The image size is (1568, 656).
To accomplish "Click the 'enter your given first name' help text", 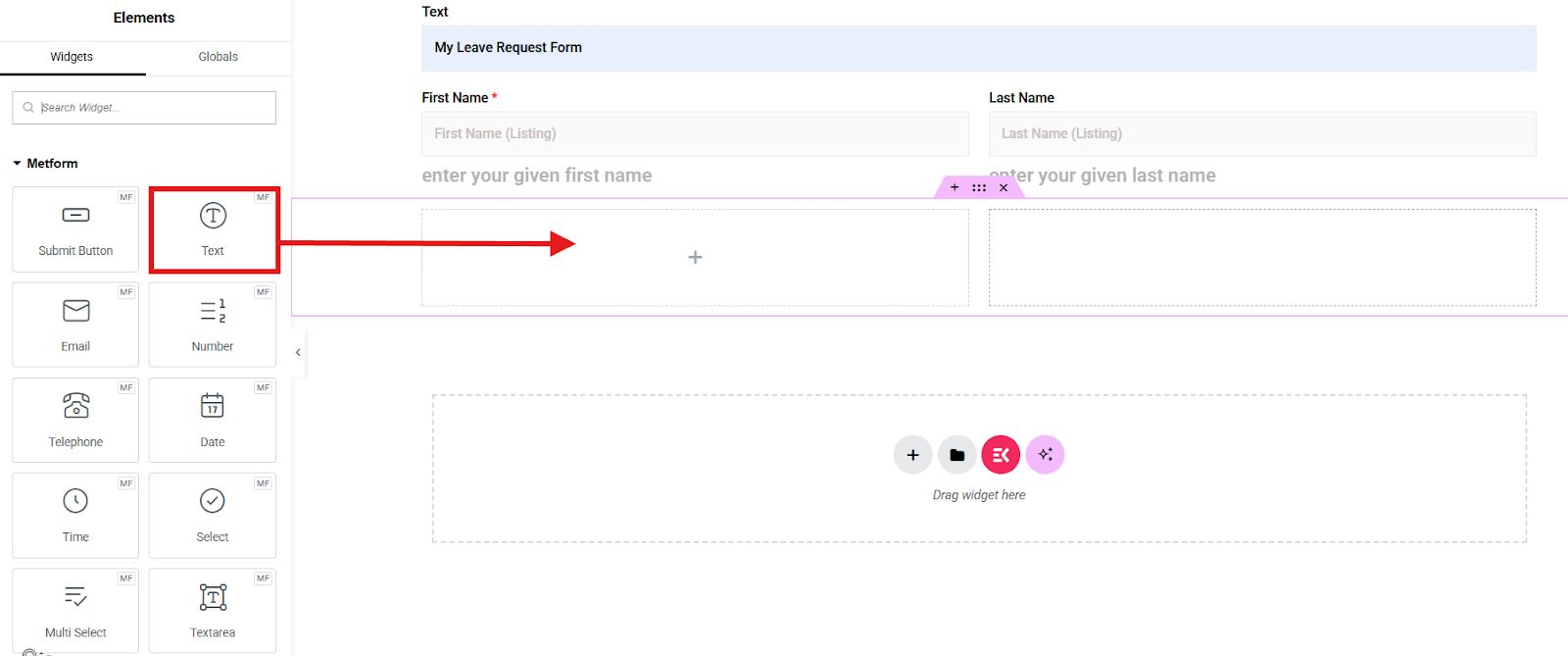I will [537, 176].
